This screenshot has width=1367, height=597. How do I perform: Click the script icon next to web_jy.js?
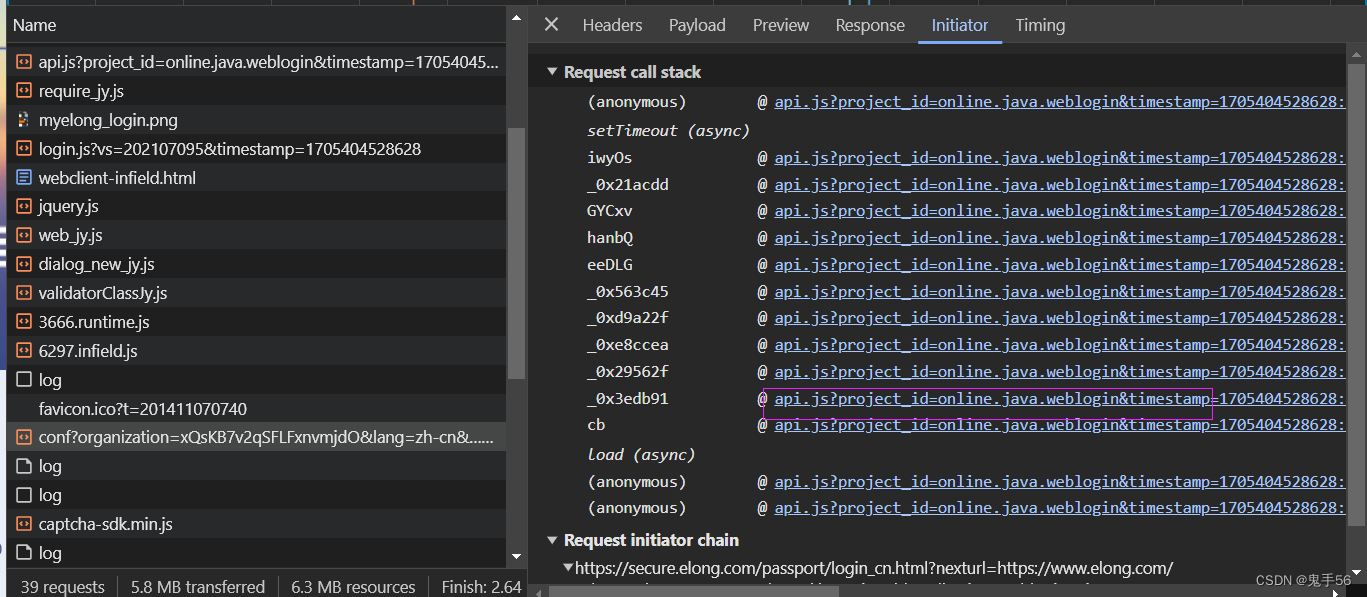[24, 236]
